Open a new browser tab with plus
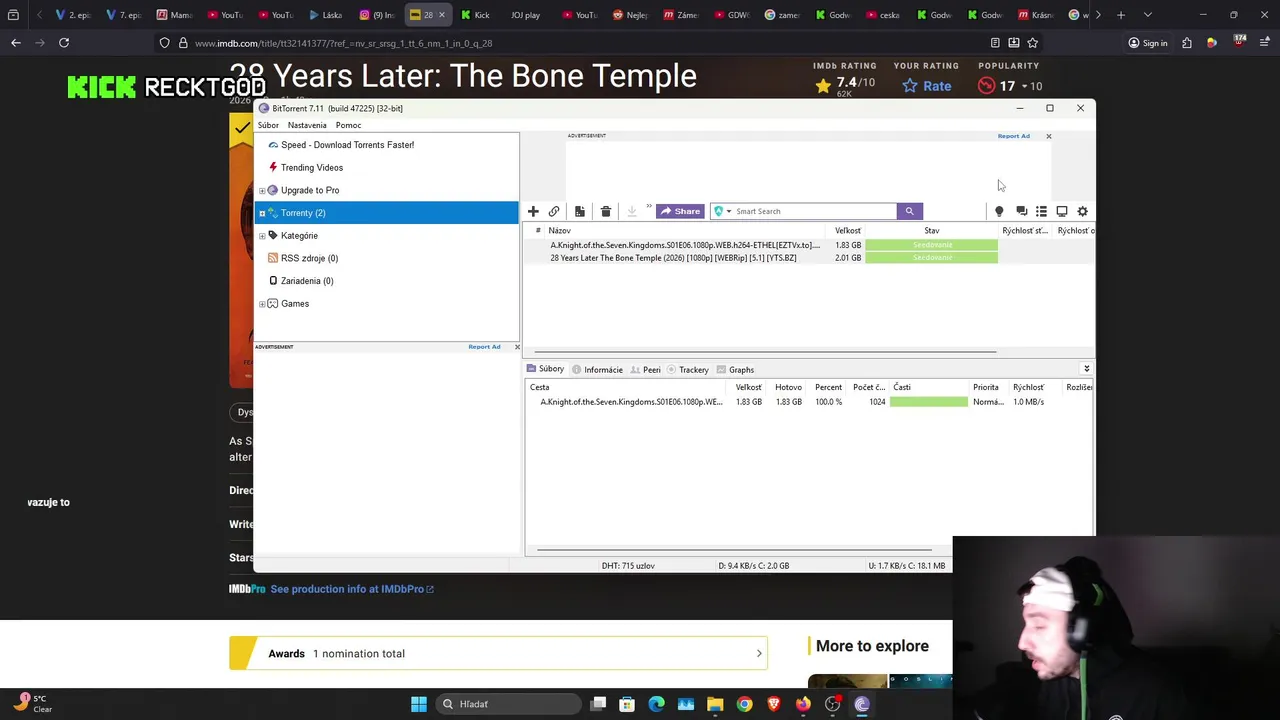Viewport: 1280px width, 720px height. pos(1121,15)
